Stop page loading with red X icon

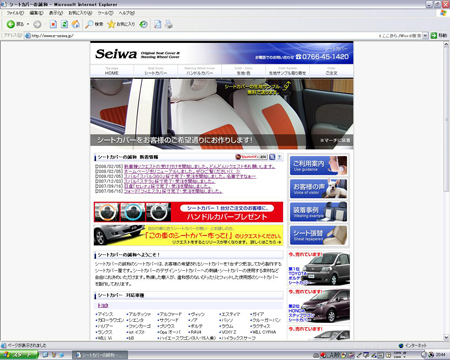[x=53, y=24]
